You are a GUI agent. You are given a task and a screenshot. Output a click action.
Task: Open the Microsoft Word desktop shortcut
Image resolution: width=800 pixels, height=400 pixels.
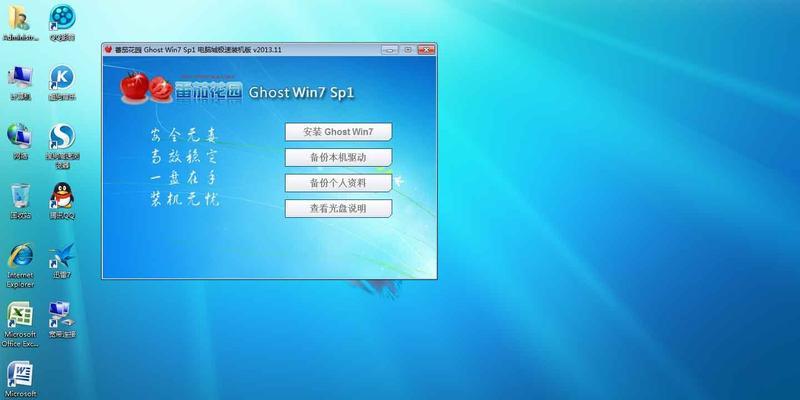tap(20, 374)
